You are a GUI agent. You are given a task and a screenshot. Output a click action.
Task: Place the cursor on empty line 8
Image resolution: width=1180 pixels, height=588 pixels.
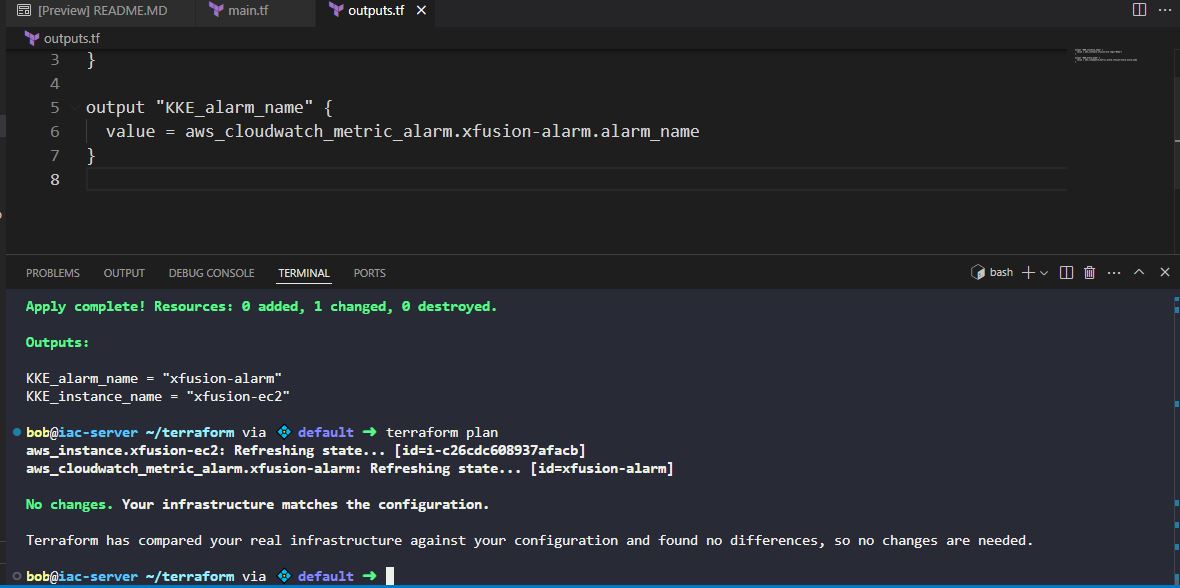[576, 179]
